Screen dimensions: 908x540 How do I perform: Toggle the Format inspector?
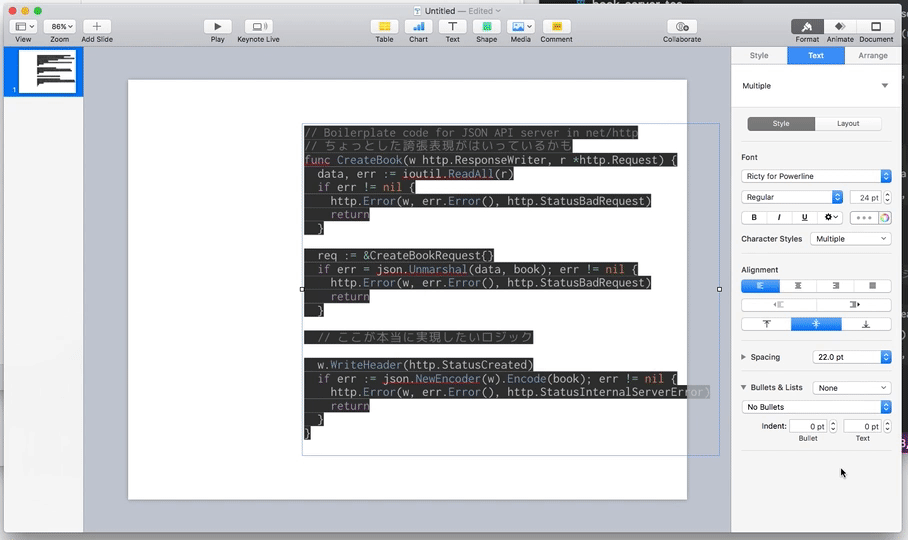click(x=807, y=26)
